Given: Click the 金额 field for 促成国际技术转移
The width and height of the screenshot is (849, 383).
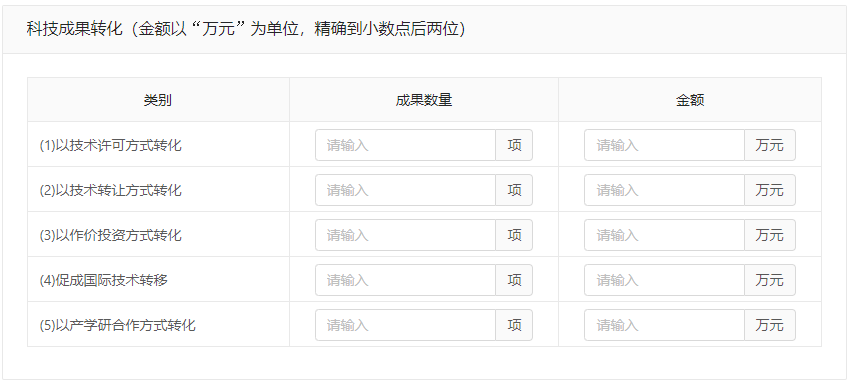Looking at the screenshot, I should coord(664,280).
